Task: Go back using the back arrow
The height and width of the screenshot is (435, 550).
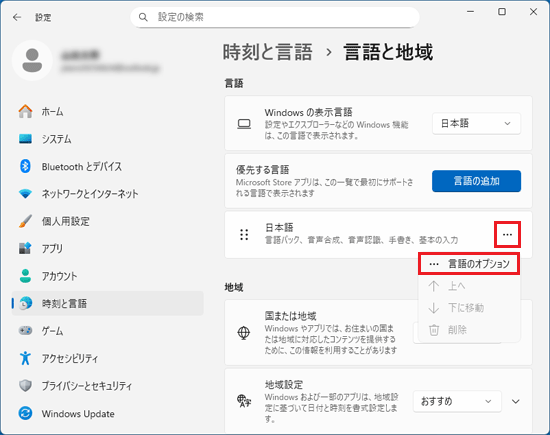Action: pos(17,17)
